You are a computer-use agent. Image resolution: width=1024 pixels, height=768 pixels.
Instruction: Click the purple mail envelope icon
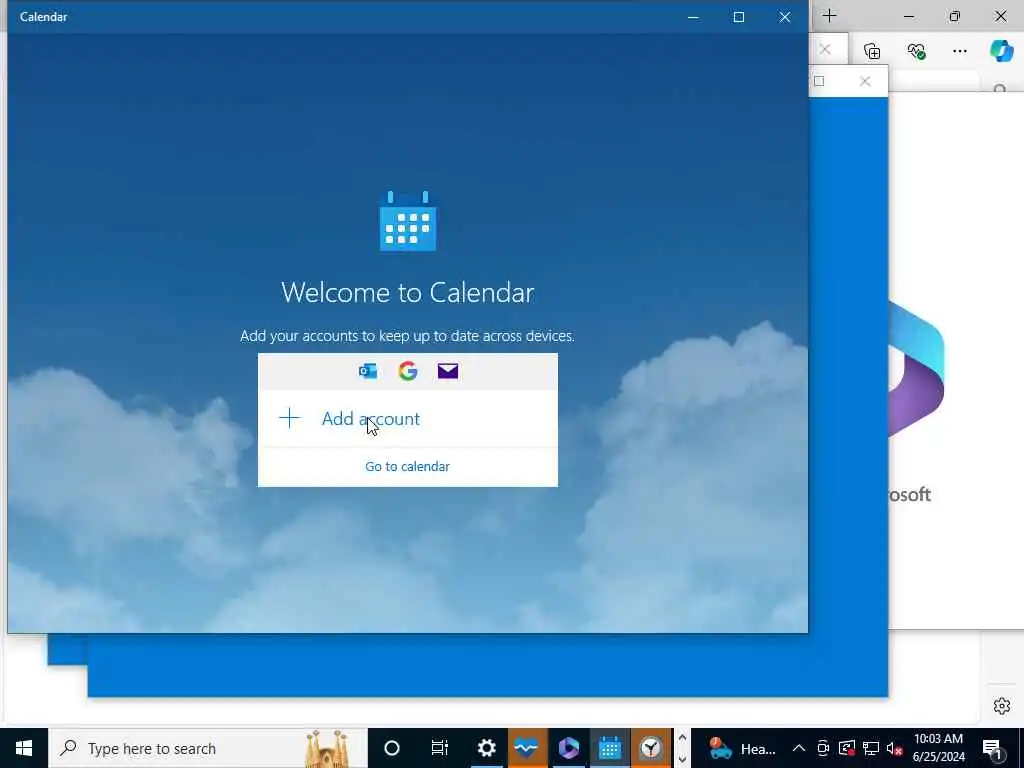coord(448,371)
